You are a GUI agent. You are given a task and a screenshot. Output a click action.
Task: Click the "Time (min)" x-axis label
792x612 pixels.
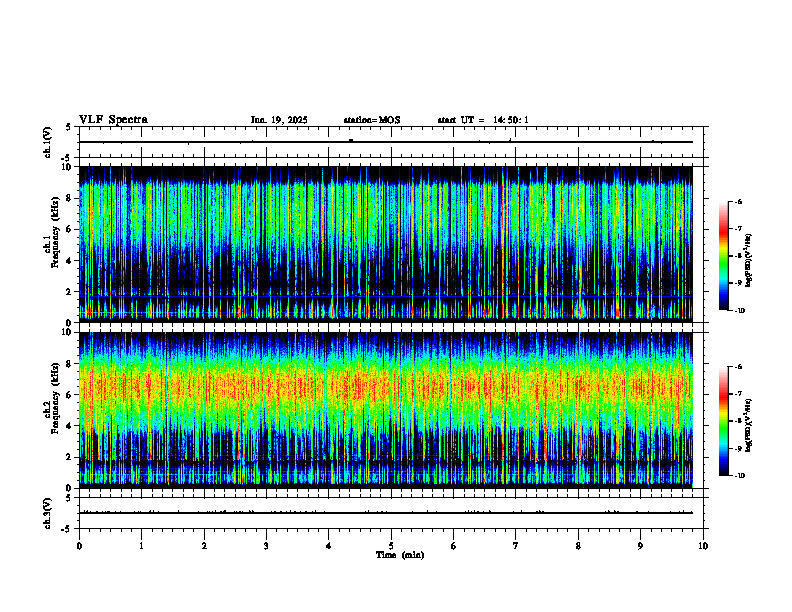400,555
